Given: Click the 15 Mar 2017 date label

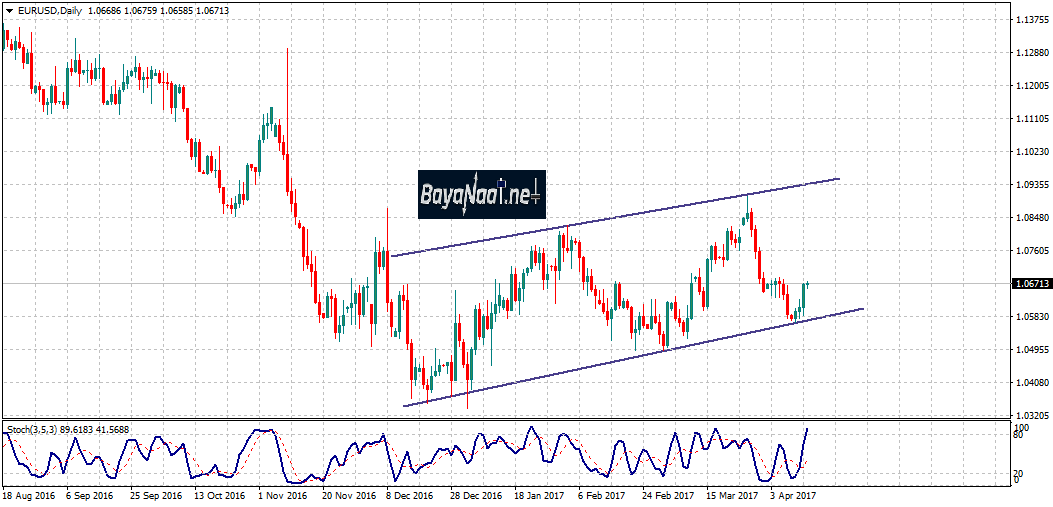Looking at the screenshot, I should pos(730,495).
